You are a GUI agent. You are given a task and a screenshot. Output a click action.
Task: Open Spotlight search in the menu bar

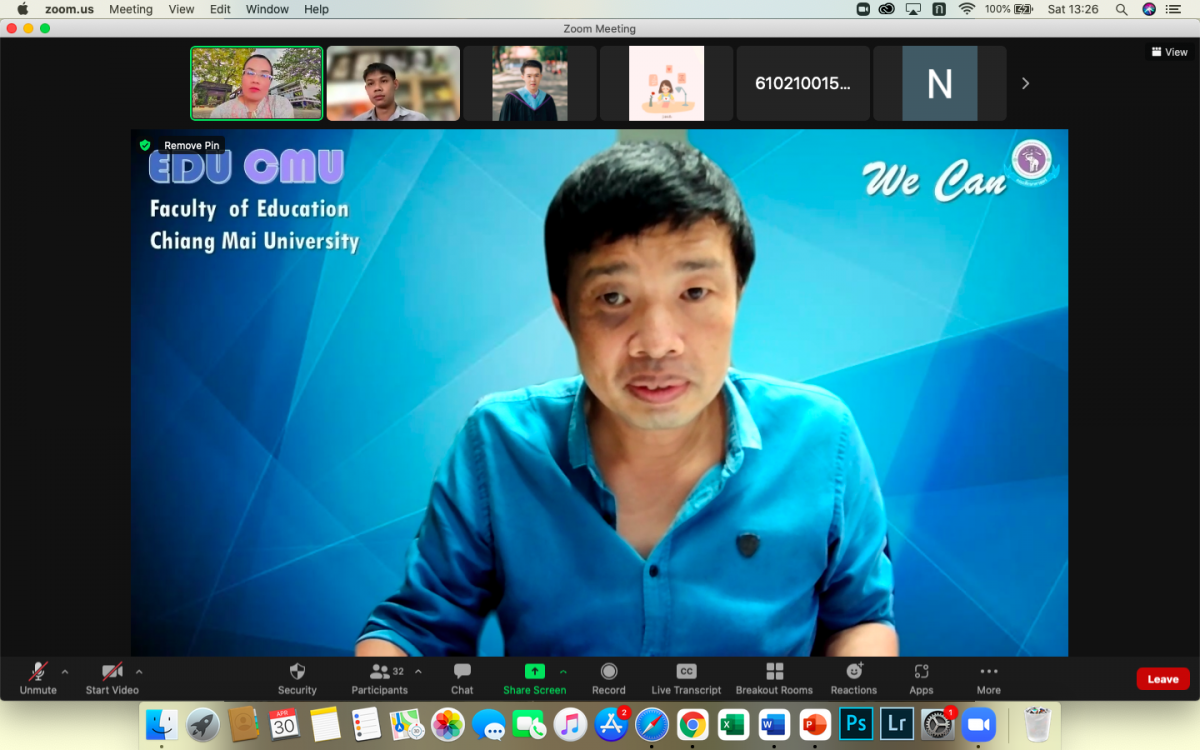[x=1121, y=9]
